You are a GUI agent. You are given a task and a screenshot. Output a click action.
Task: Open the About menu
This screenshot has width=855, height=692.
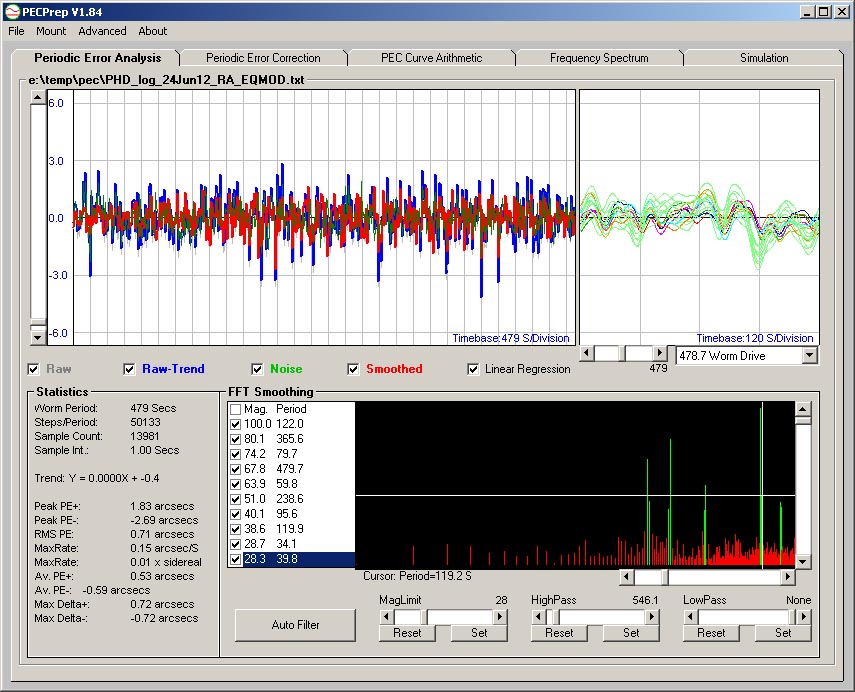153,31
